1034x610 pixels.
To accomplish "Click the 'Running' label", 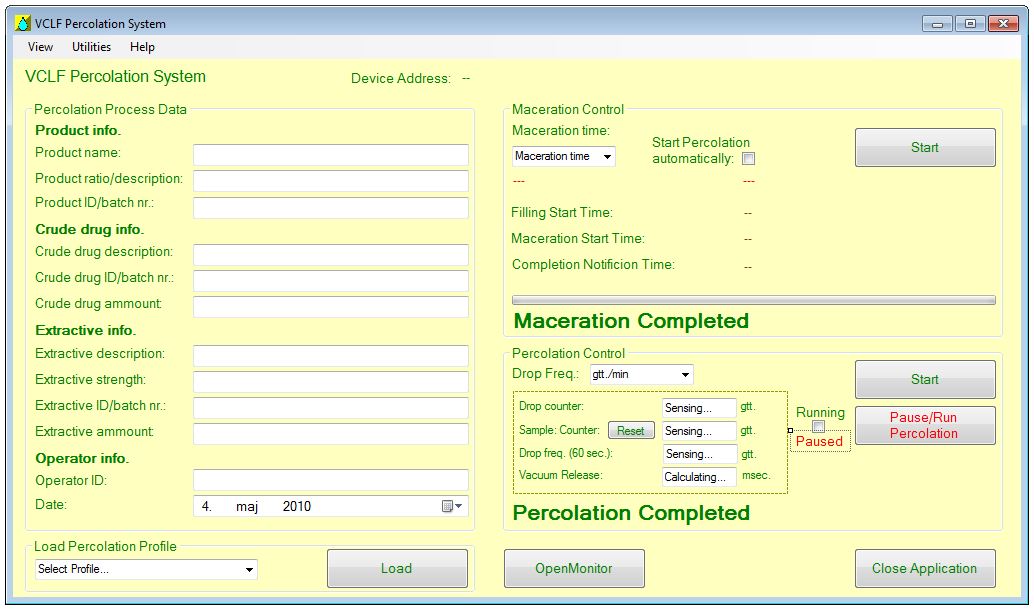I will click(820, 412).
